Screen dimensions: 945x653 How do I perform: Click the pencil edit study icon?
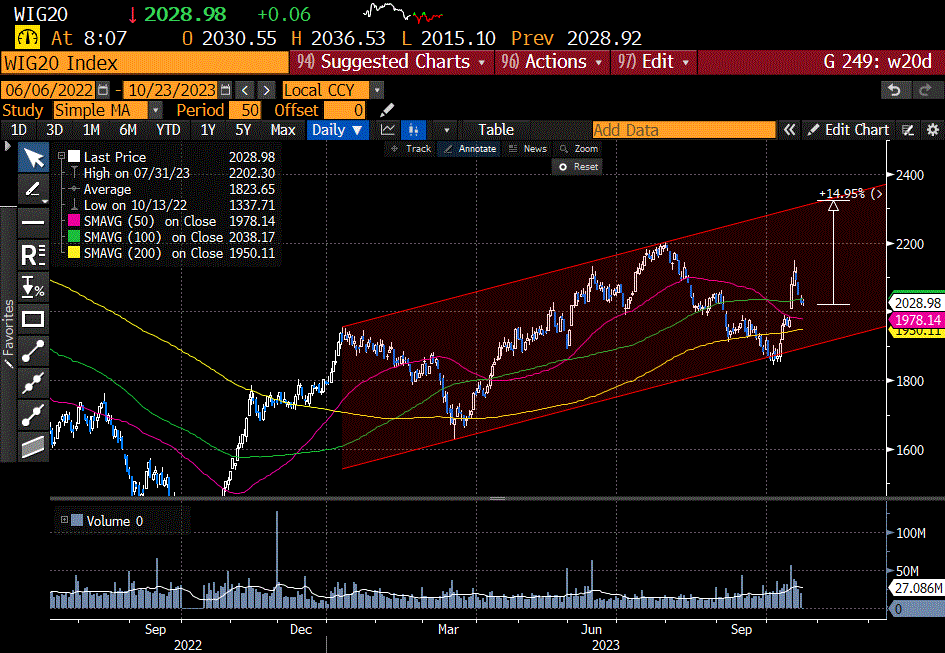pyautogui.click(x=388, y=110)
